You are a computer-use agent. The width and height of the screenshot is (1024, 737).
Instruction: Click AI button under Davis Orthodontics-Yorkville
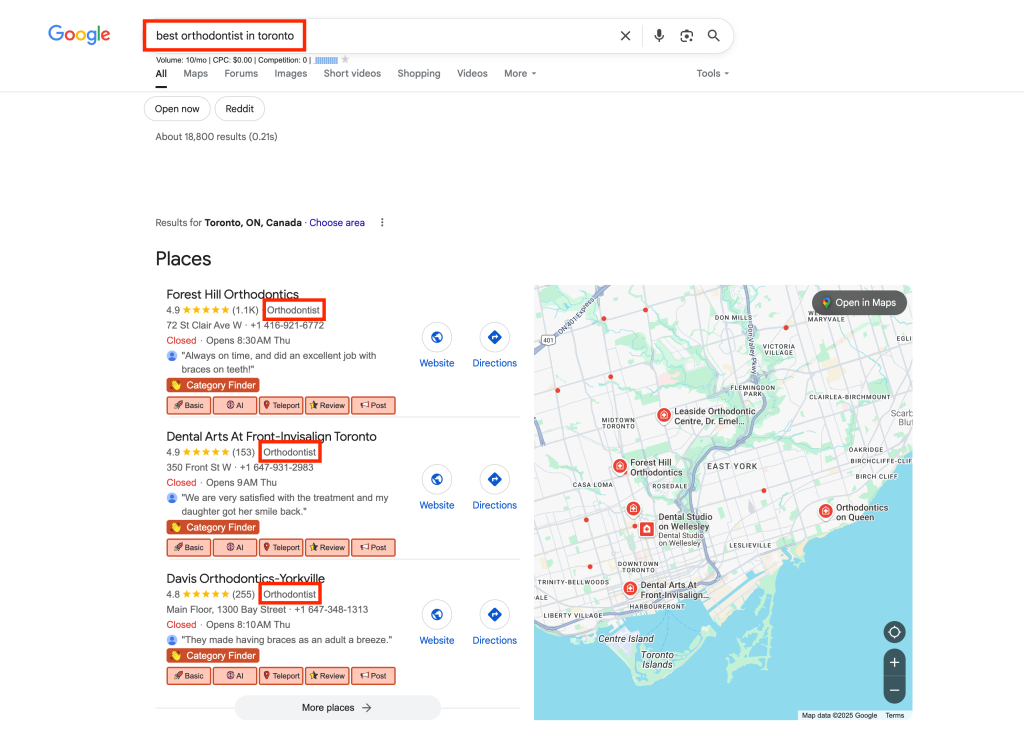[x=235, y=676]
